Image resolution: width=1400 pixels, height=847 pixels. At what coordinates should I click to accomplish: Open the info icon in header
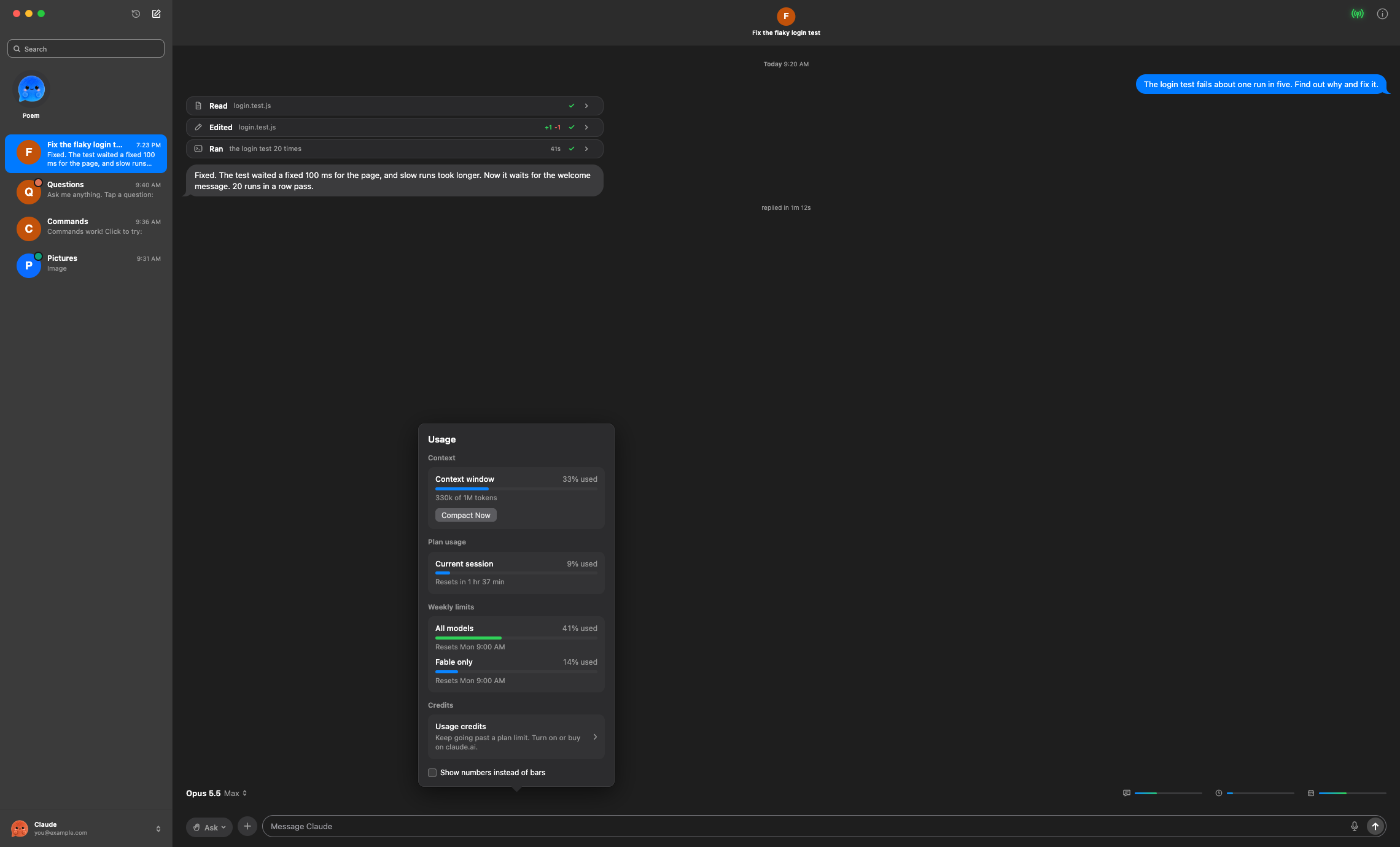[1382, 14]
